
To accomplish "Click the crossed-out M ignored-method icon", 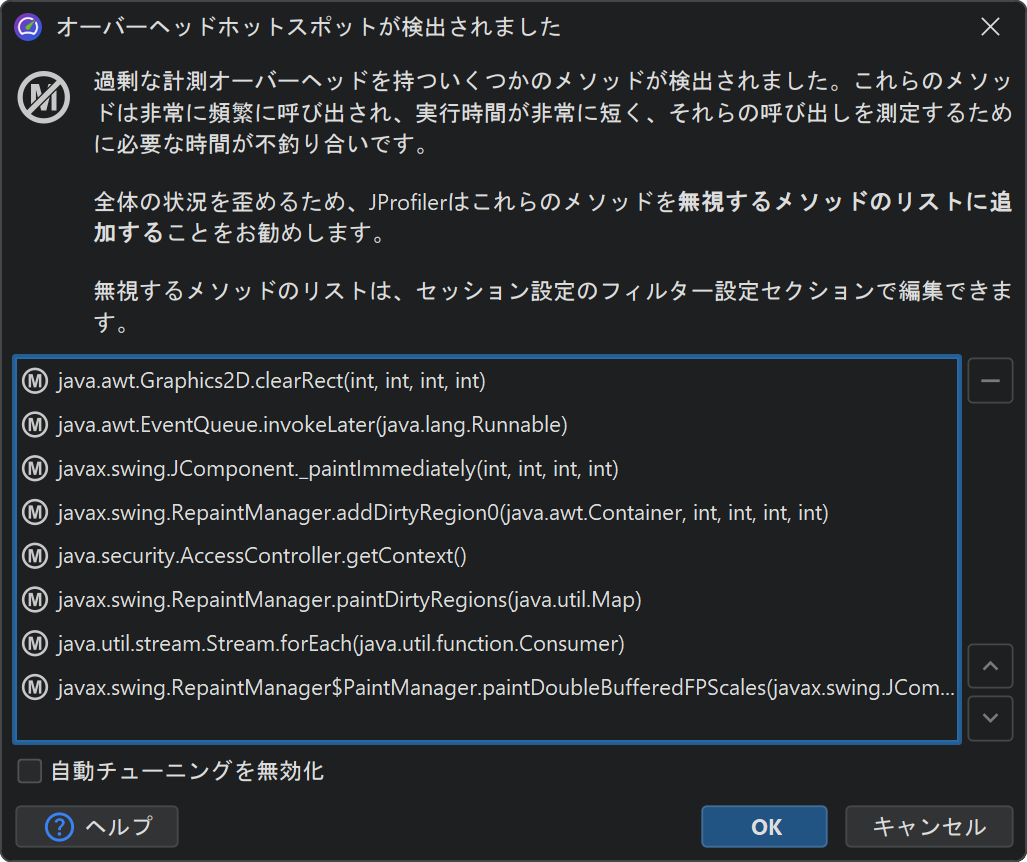I will point(44,98).
